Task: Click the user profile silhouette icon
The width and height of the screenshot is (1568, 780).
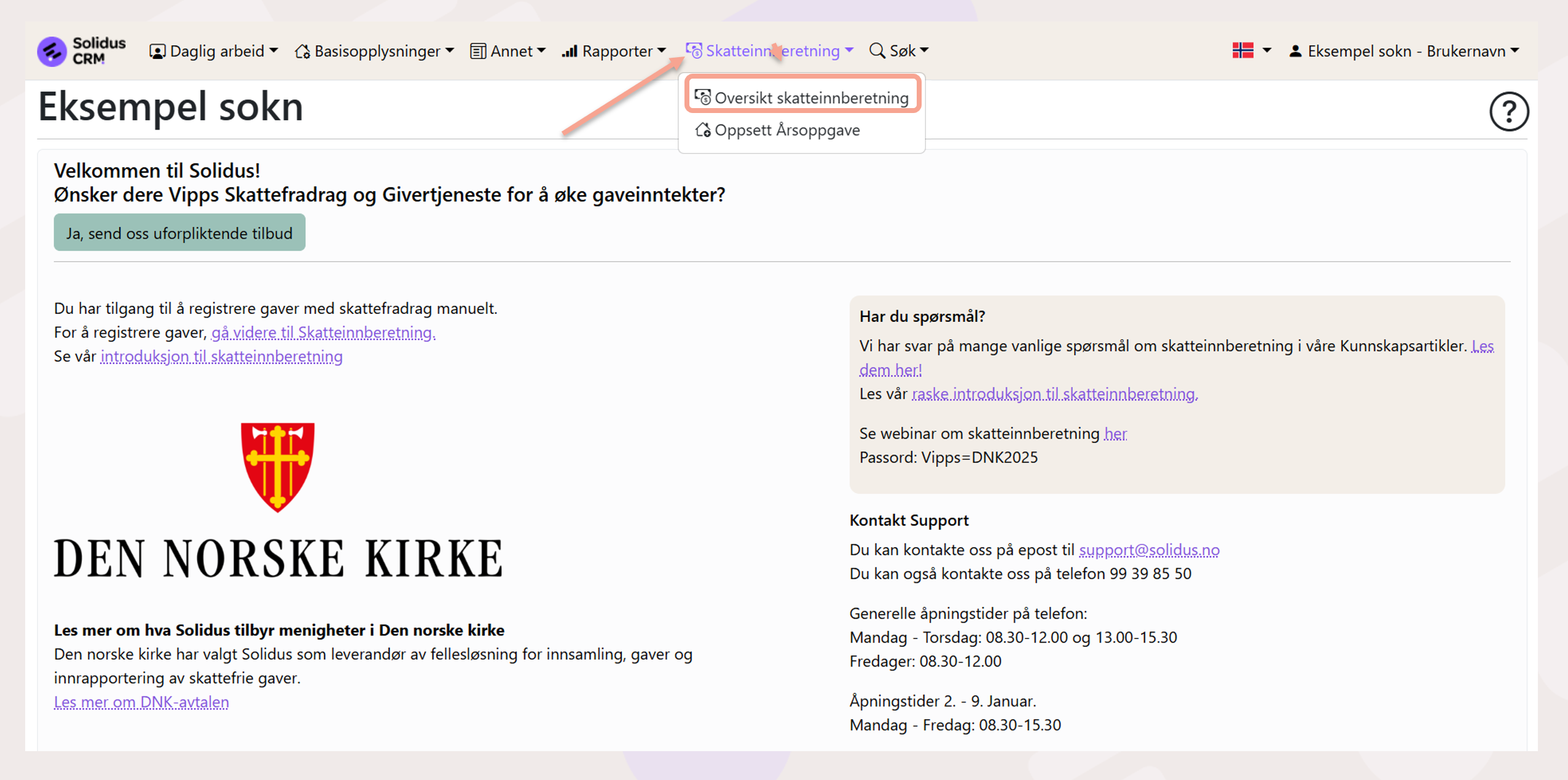Action: (1295, 51)
